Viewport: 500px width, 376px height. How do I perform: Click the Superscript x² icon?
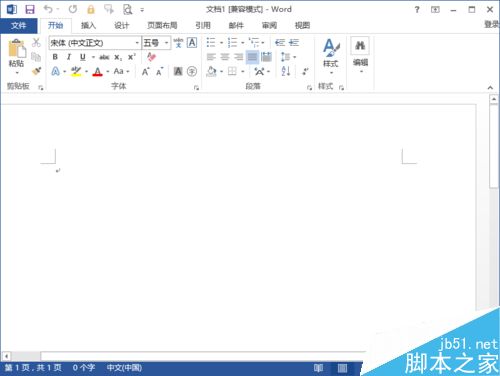pyautogui.click(x=132, y=57)
